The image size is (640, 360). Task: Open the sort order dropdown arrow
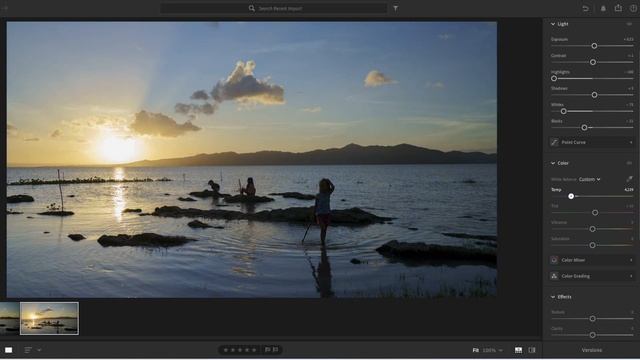click(39, 350)
